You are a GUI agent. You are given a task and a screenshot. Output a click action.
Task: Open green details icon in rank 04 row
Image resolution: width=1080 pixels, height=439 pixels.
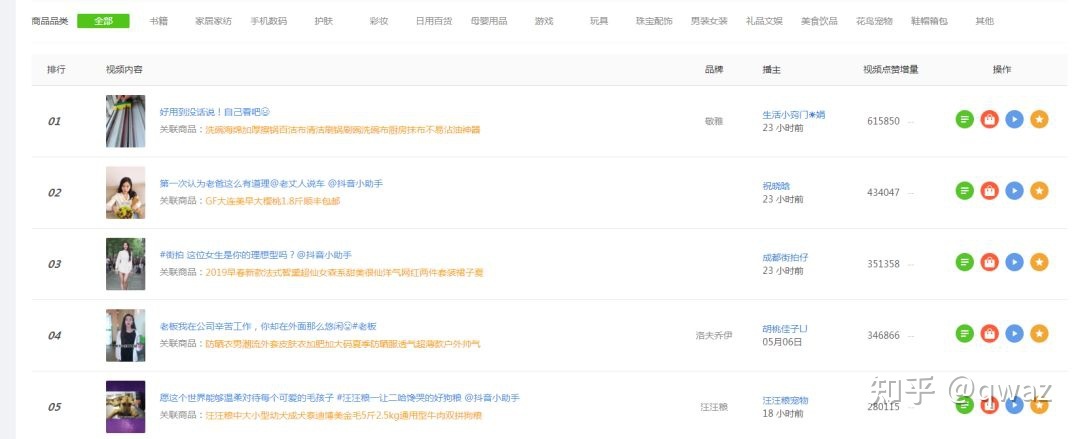tap(964, 334)
